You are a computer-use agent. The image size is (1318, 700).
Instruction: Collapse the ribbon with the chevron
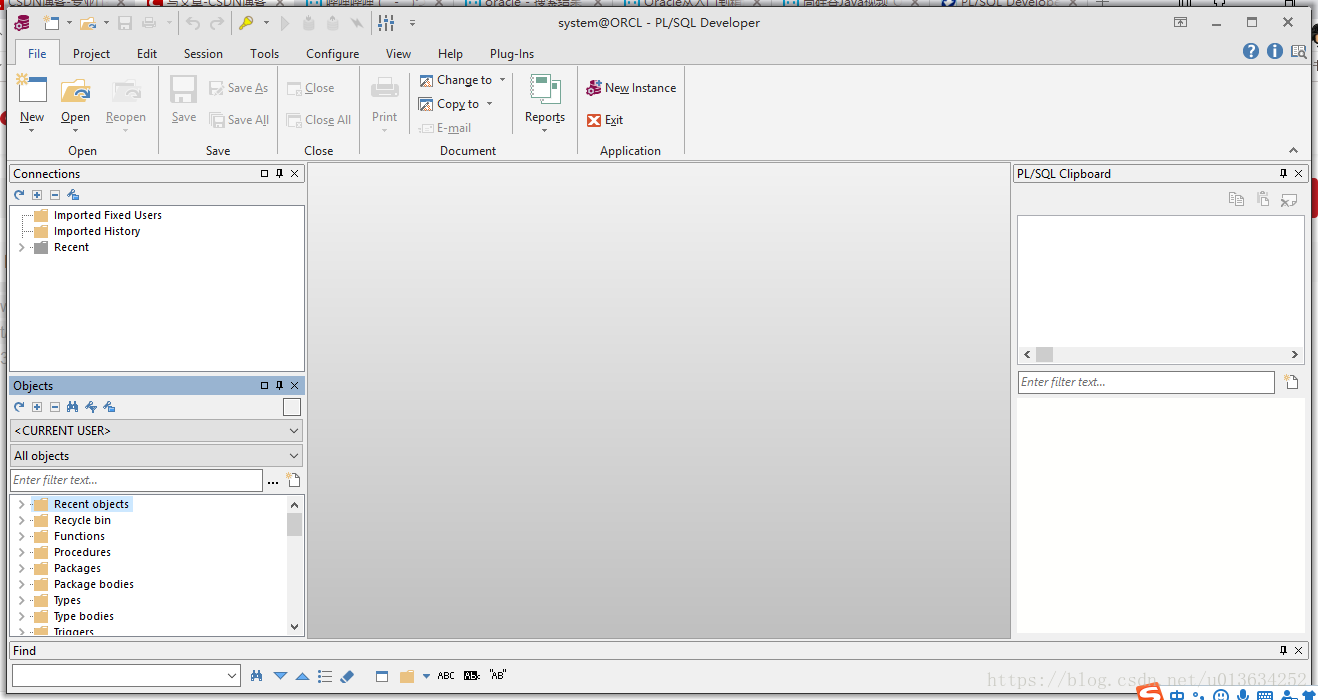pos(1293,150)
